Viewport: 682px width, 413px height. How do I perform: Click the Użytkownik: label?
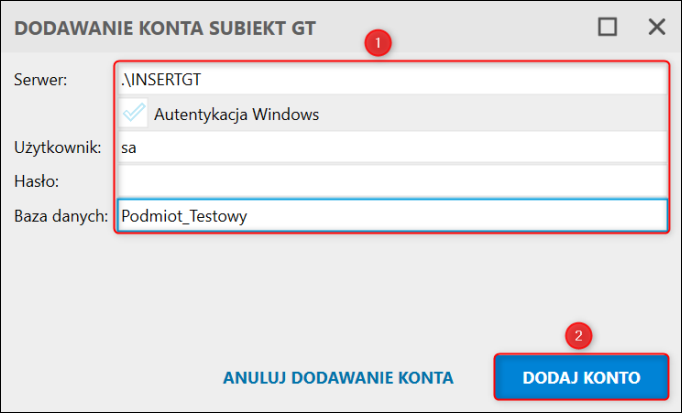pos(57,148)
